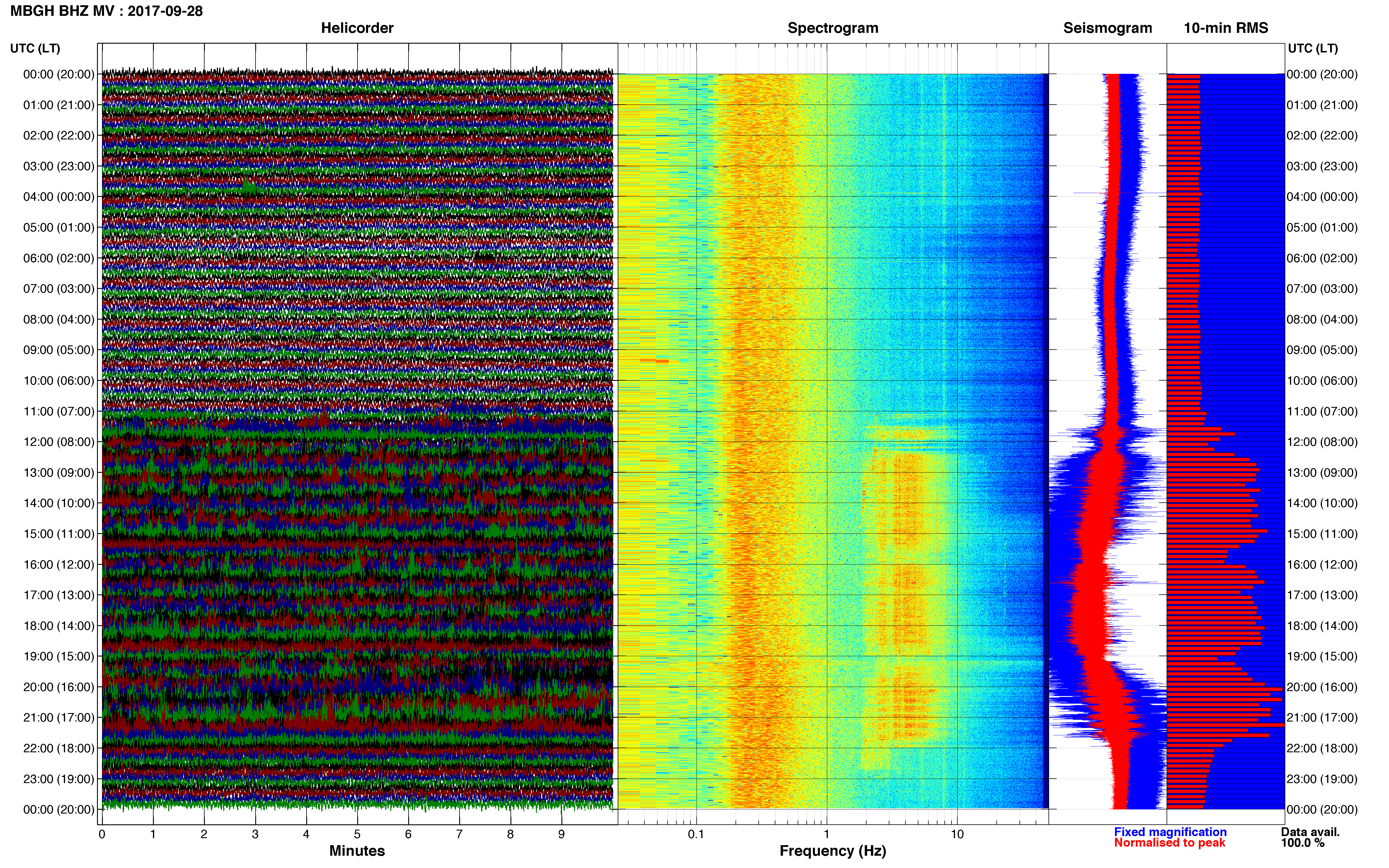The image size is (1389, 868).
Task: Click the title "MBGH BHZ MV : 2017-09-28"
Action: tap(107, 11)
